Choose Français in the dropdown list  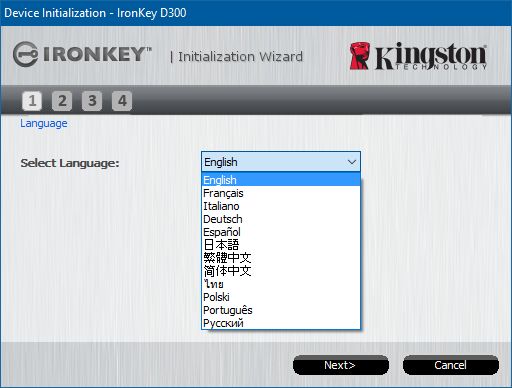coord(281,193)
